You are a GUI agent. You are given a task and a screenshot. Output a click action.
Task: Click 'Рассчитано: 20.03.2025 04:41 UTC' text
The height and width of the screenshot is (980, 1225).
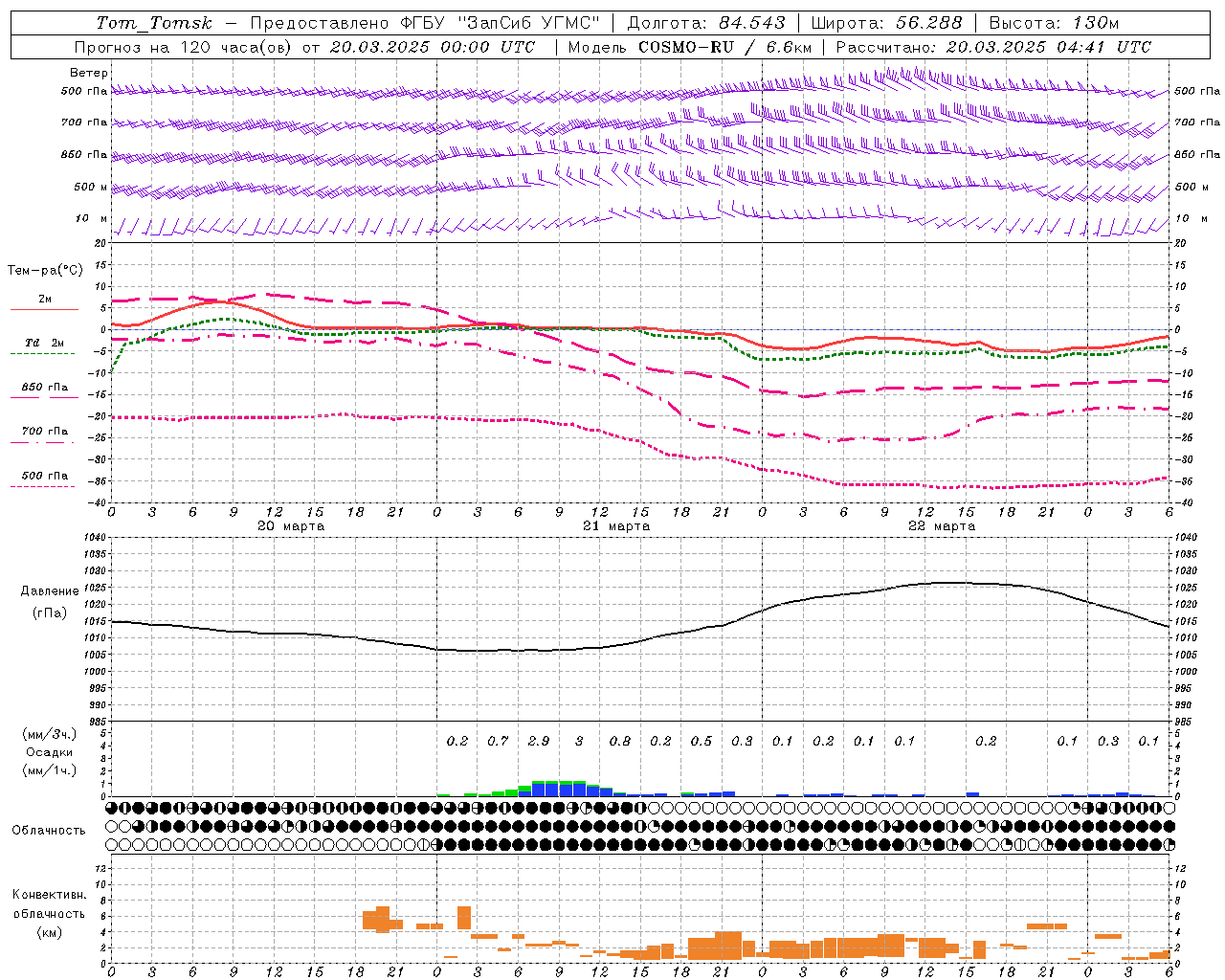[993, 47]
